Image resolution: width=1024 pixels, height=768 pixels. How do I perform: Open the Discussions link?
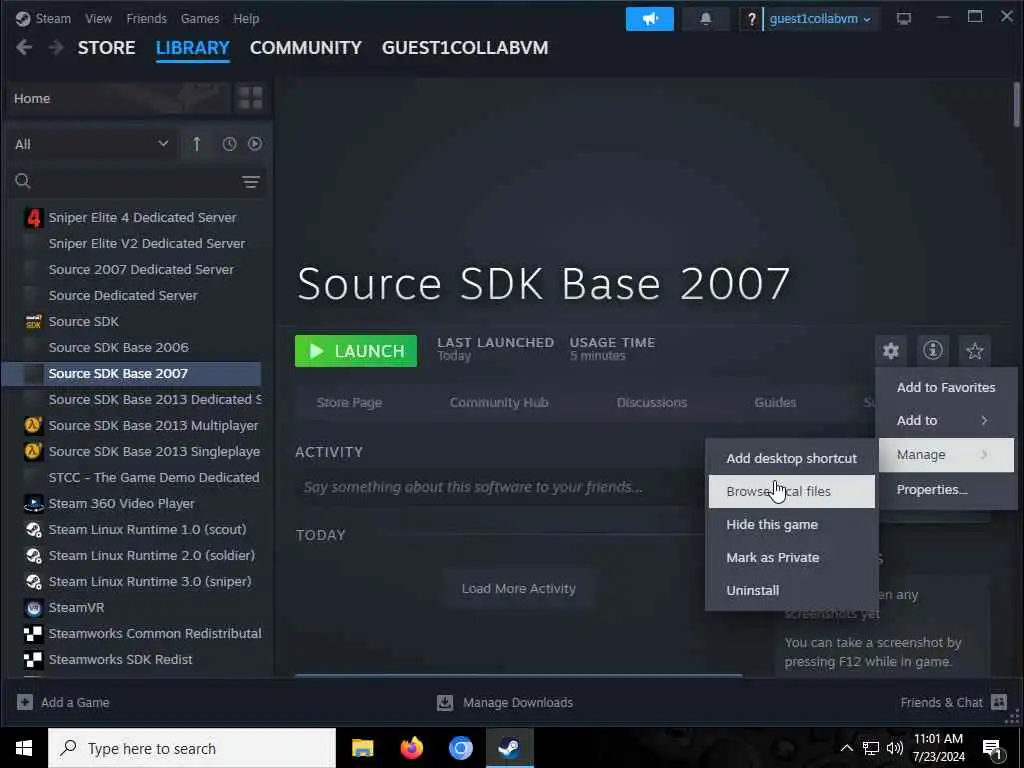tap(652, 402)
